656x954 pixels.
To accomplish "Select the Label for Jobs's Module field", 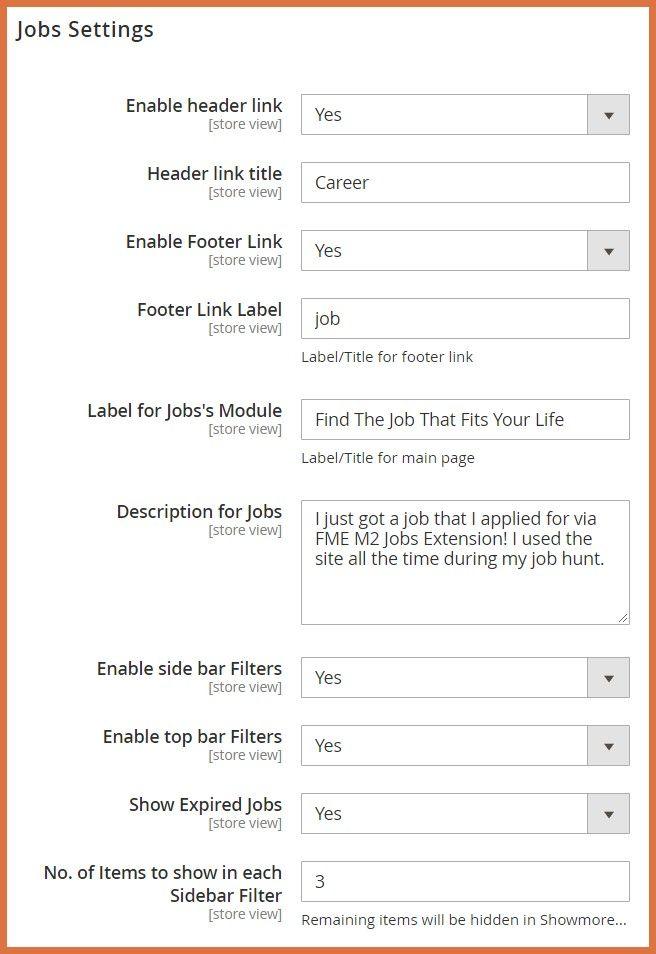I will point(465,419).
